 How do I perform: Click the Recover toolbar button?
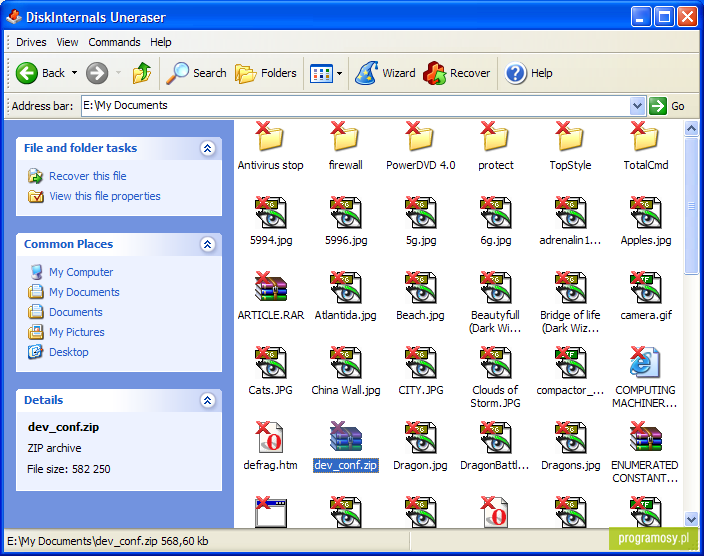pos(457,73)
